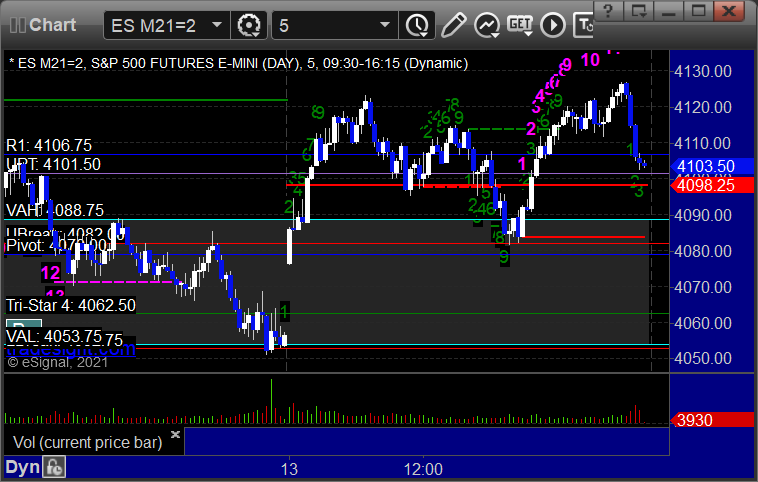Open the GET studies menu

point(520,25)
